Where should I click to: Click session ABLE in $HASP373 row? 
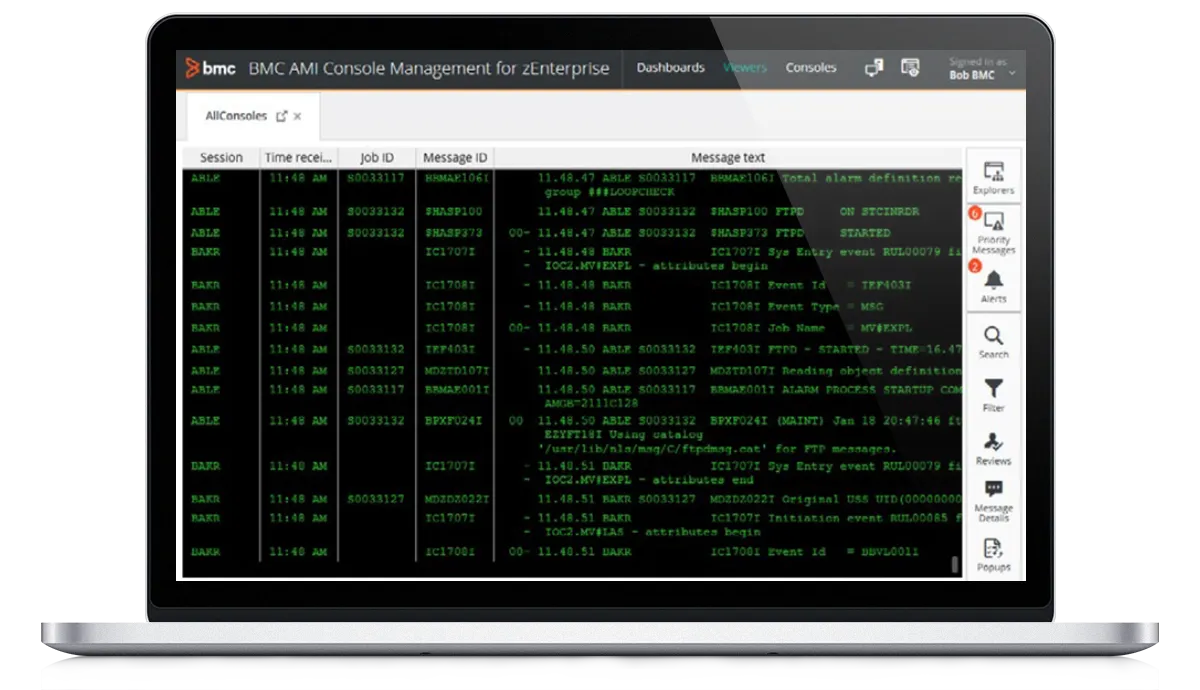coord(205,233)
